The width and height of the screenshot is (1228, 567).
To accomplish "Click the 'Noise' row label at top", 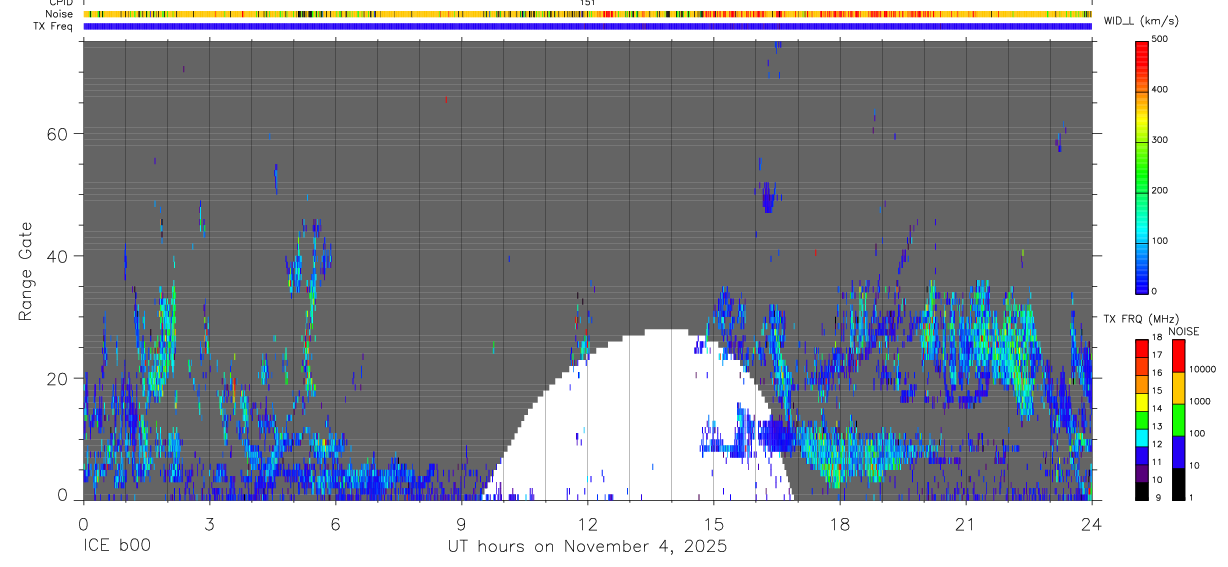I will (x=60, y=14).
